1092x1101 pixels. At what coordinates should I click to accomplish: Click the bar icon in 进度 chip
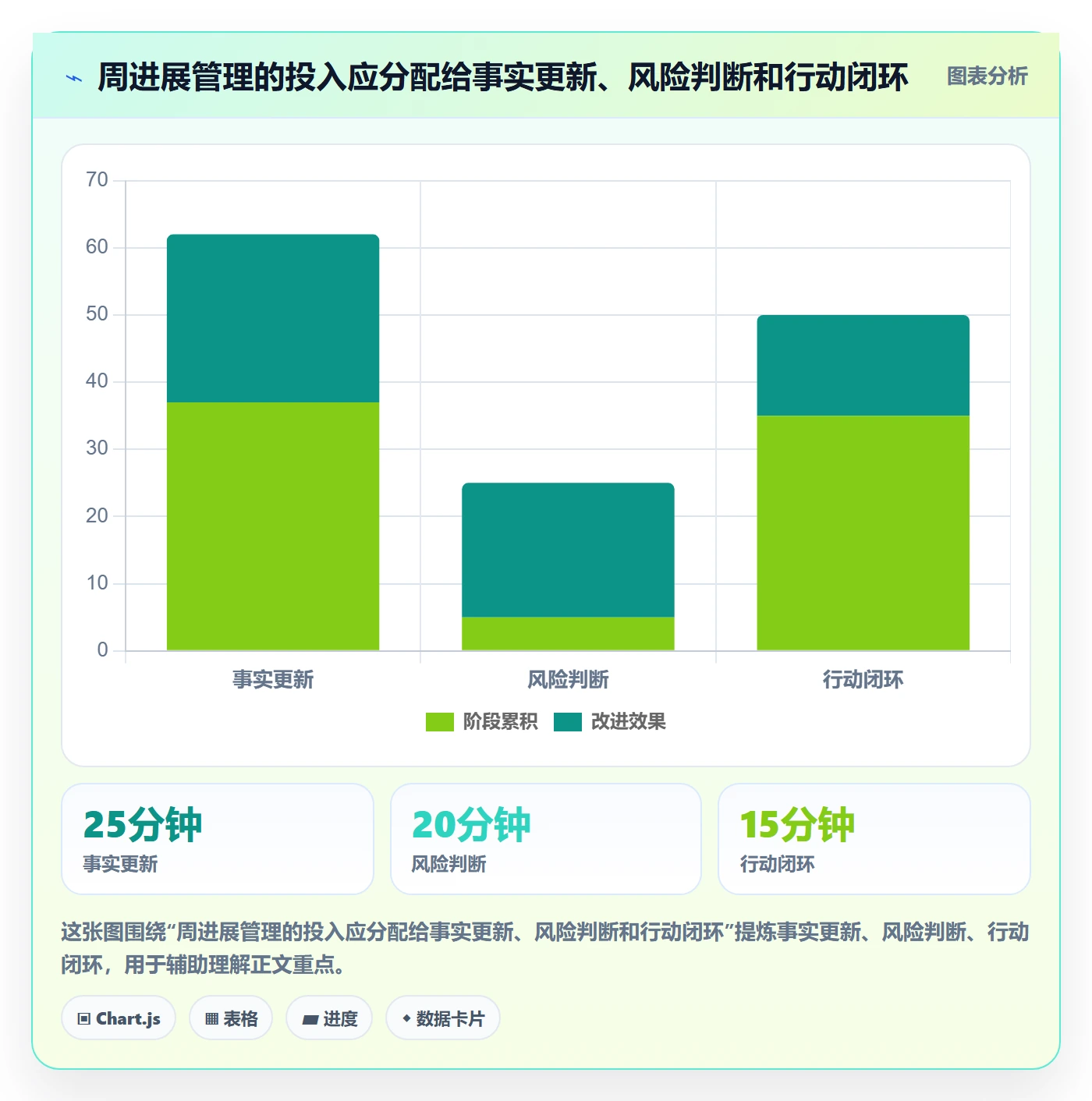[310, 1019]
